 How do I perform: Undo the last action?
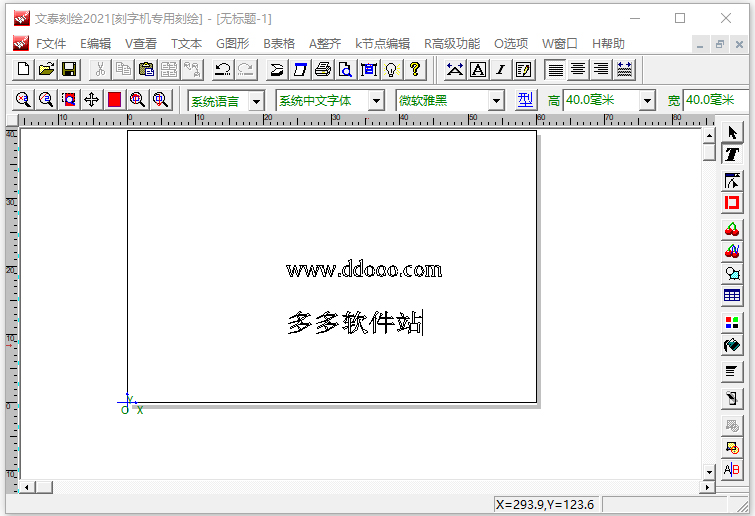[222, 69]
